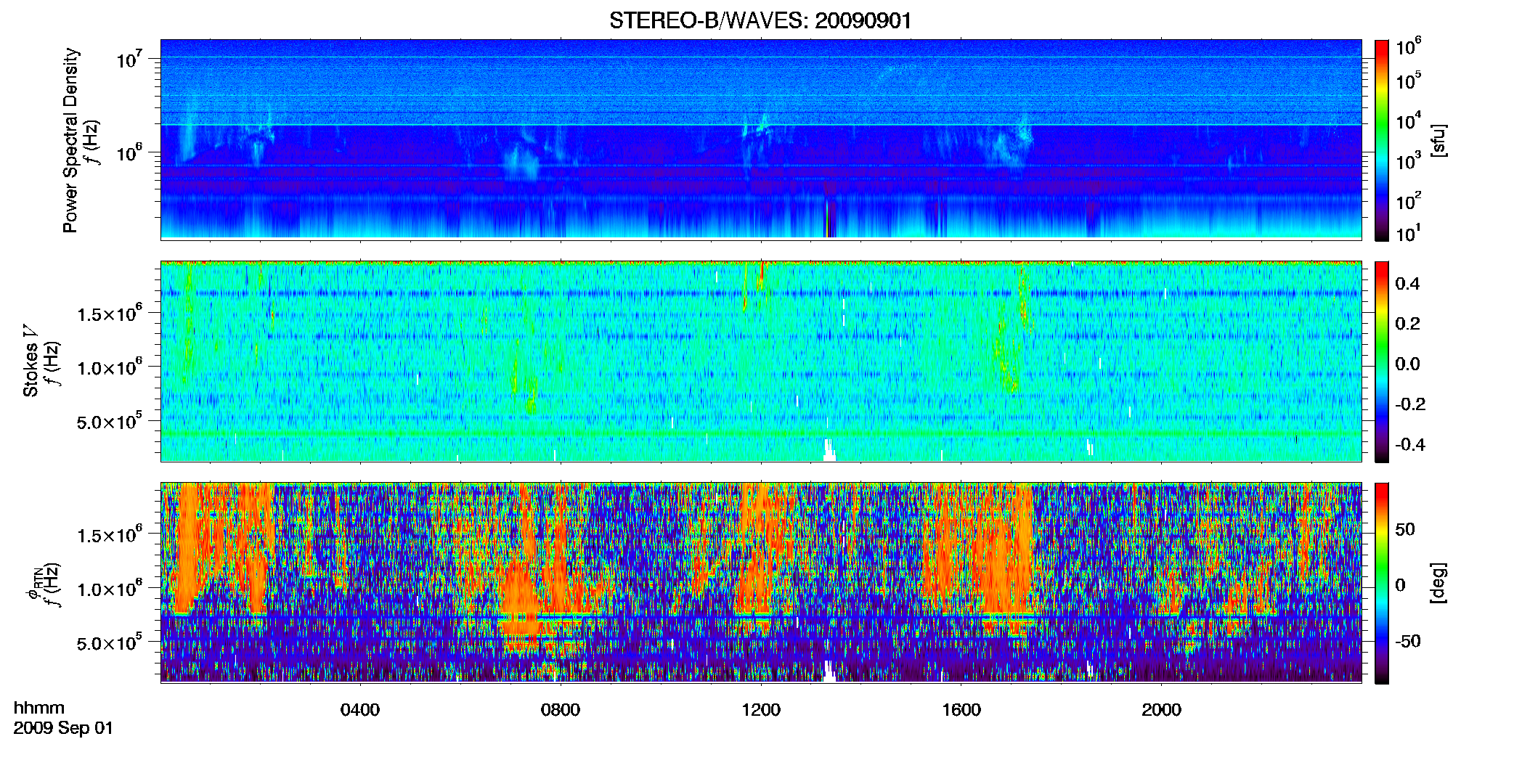This screenshot has width=1522, height=784.
Task: Click the 5.0×10^5 tick on Stokes V panel
Action: 109,420
